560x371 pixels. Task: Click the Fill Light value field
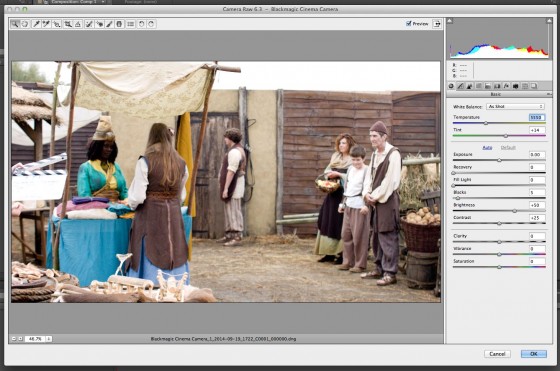coord(537,180)
